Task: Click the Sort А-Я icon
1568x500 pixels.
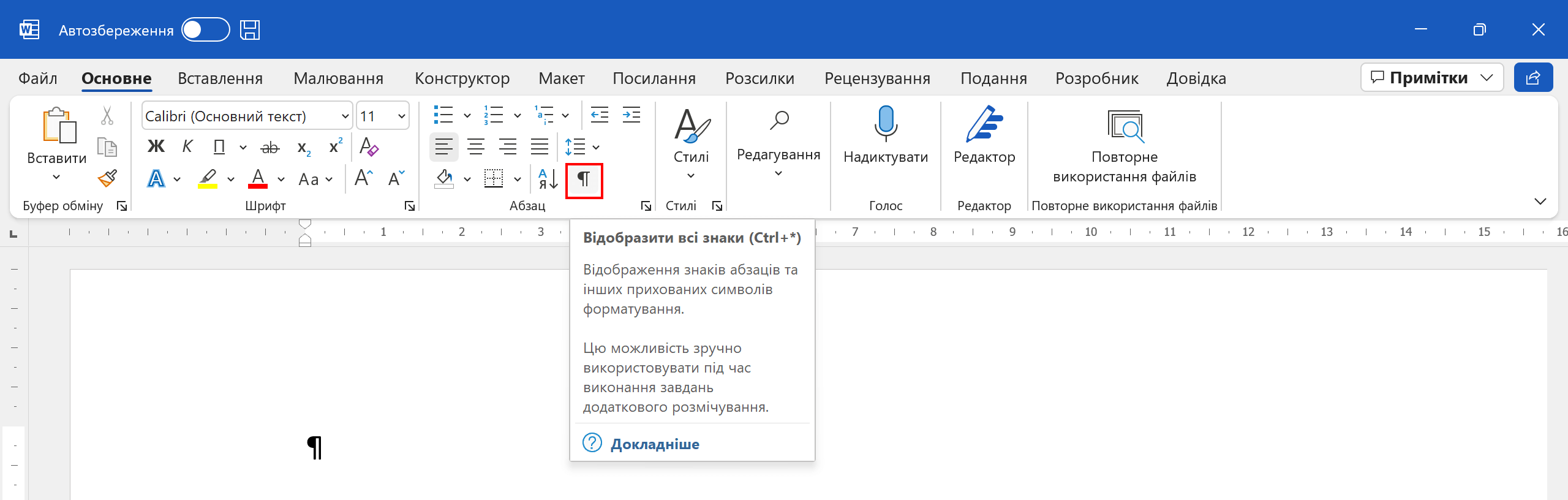Action: tap(548, 178)
